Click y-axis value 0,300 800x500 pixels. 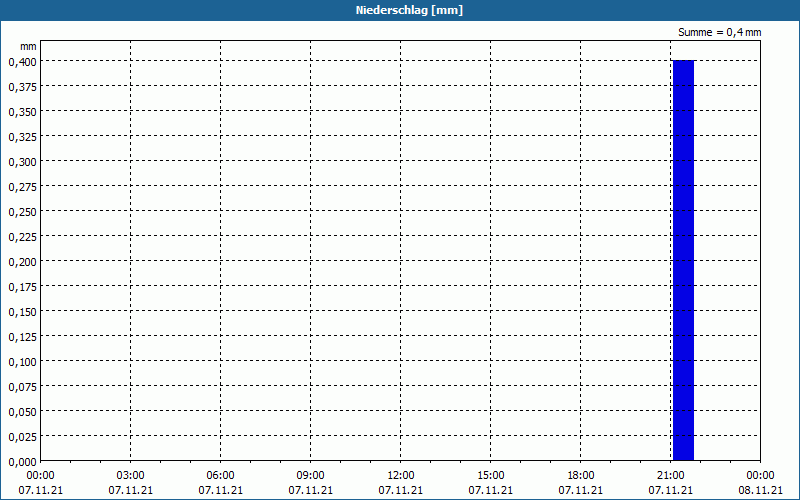[22, 162]
